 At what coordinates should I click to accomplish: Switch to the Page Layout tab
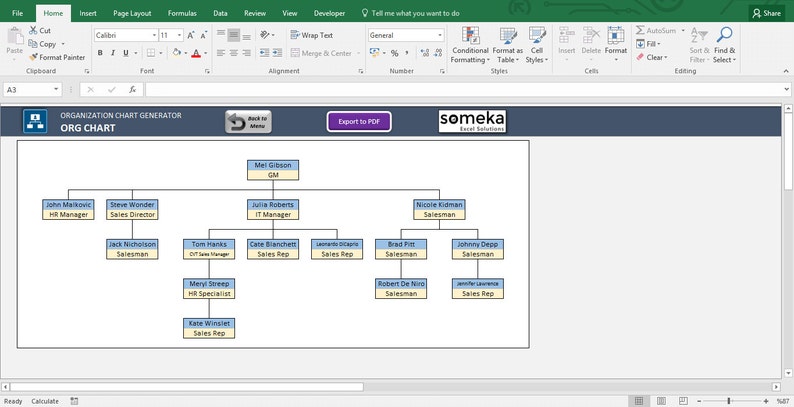tap(132, 13)
